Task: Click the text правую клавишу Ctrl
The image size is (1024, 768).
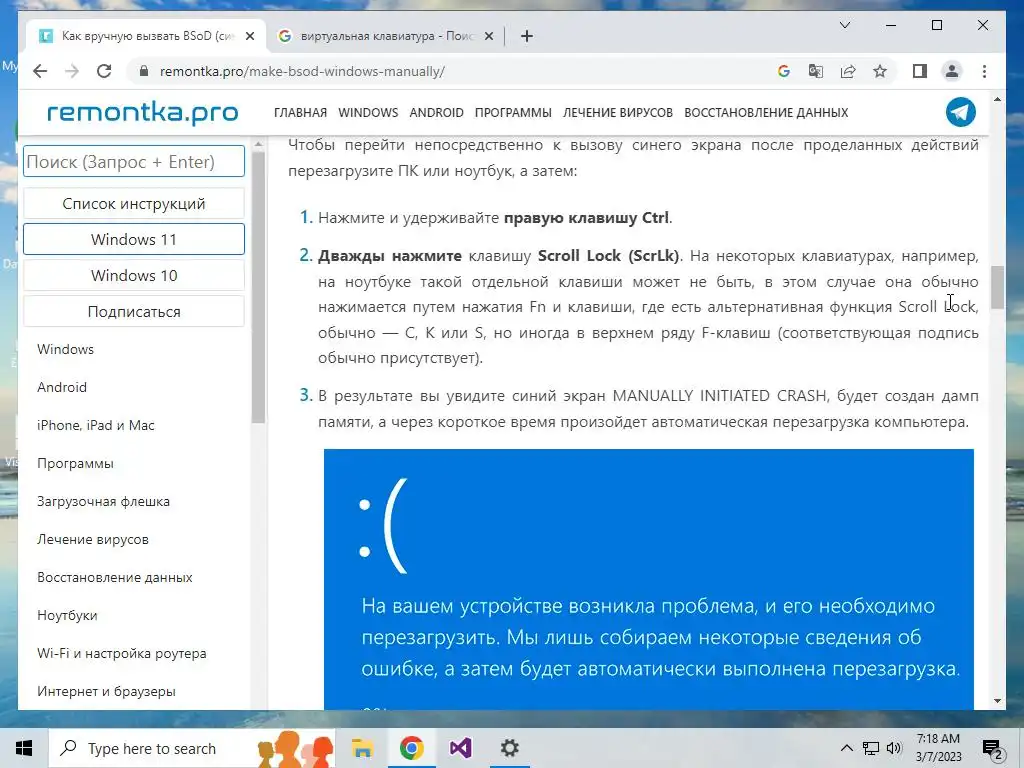Action: click(x=586, y=217)
